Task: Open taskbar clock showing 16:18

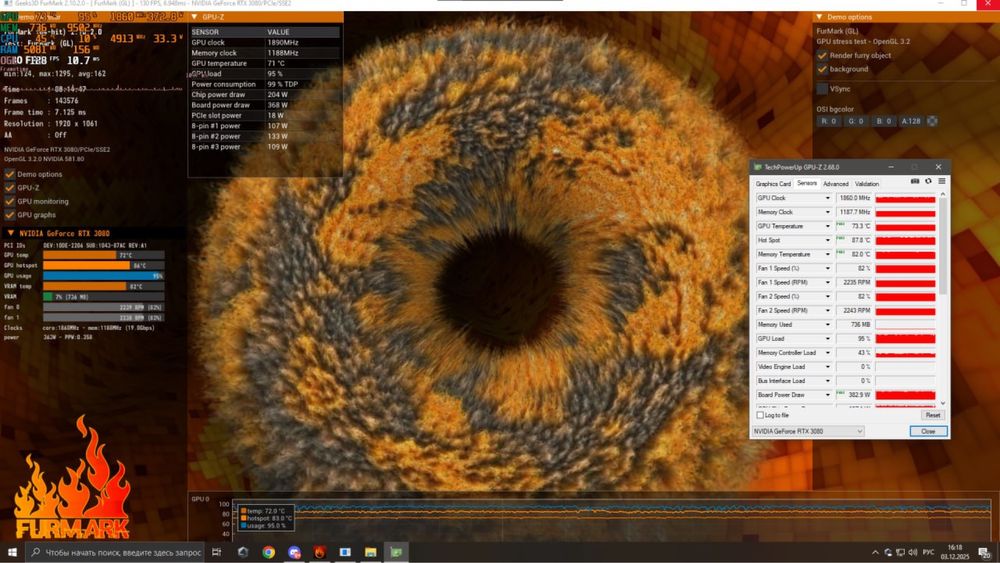Action: point(955,552)
